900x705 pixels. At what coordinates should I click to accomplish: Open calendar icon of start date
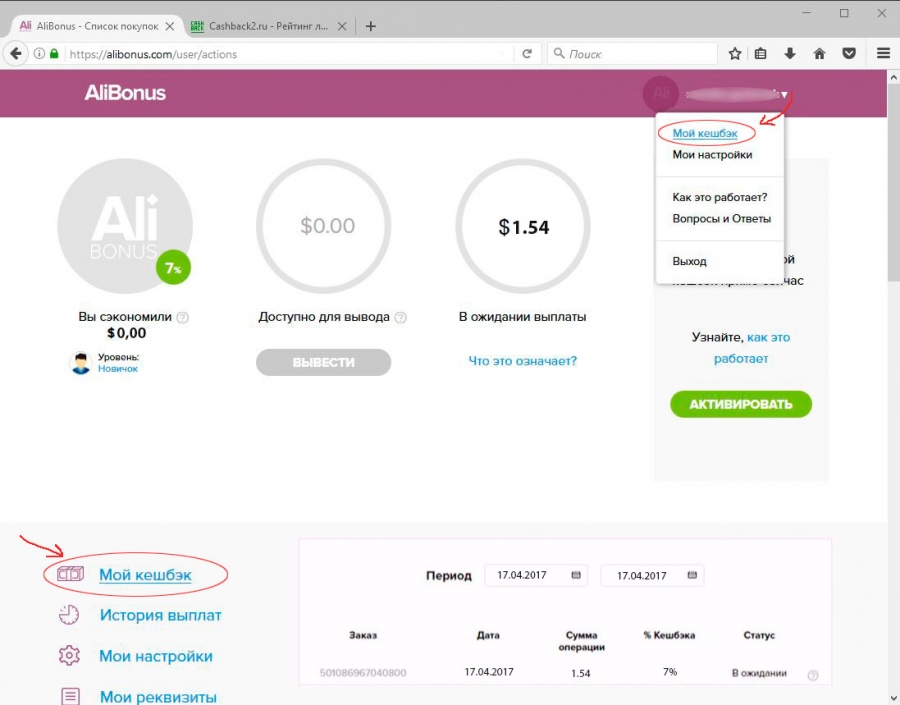(576, 575)
